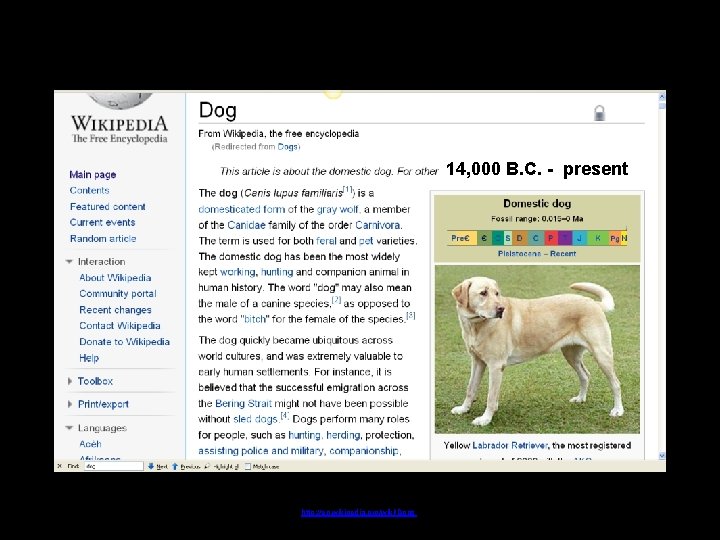Expand the Print/export sidebar section
Viewport: 720px width, 540px height.
70,404
